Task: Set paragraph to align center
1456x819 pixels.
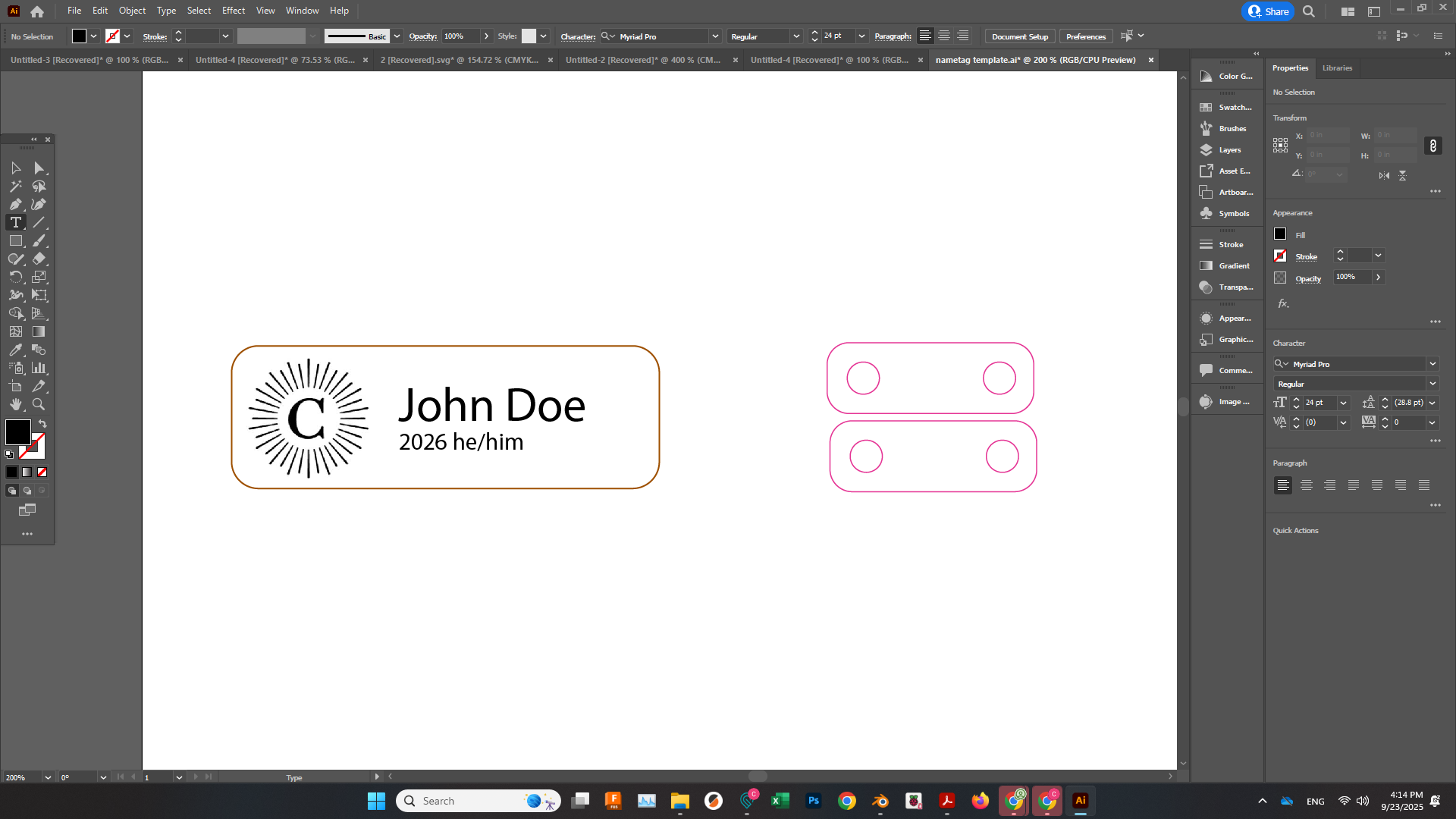Action: (1306, 485)
